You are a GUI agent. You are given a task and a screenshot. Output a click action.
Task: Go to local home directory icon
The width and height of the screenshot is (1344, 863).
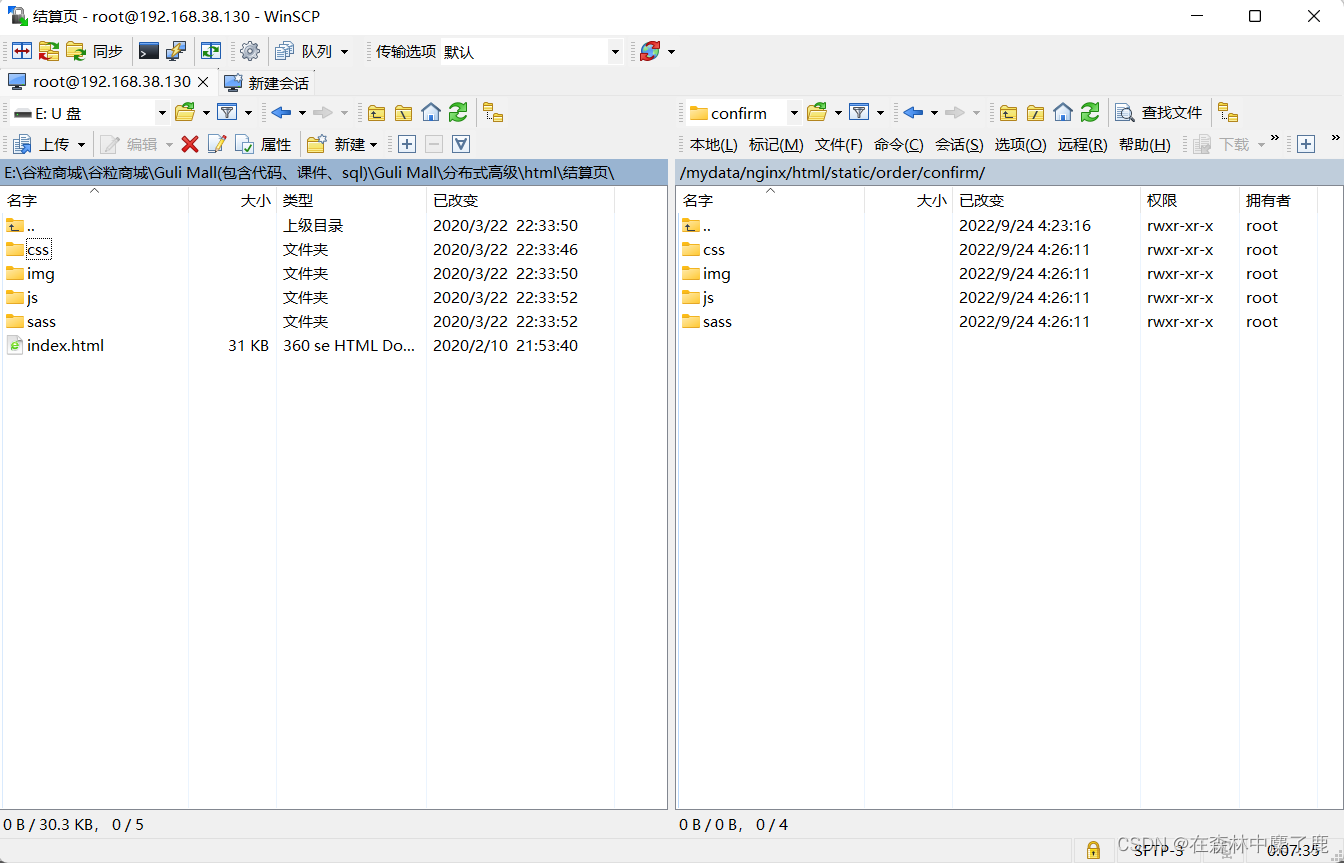[431, 112]
